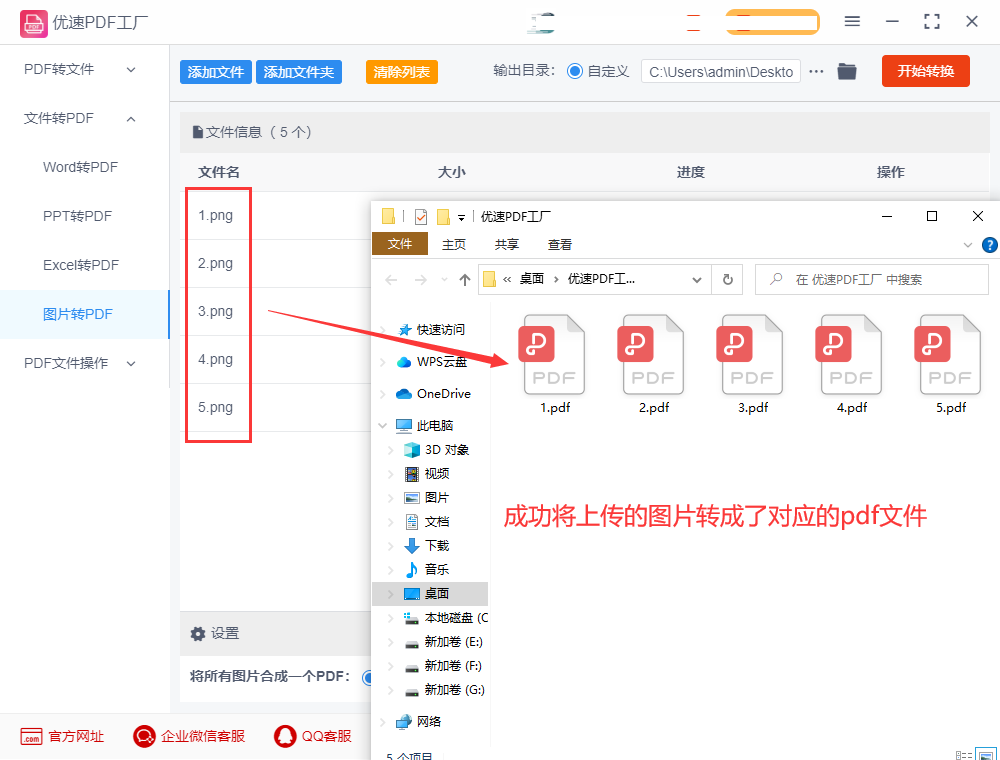
Task: Expand the PDF文件操作 menu section
Action: click(131, 363)
